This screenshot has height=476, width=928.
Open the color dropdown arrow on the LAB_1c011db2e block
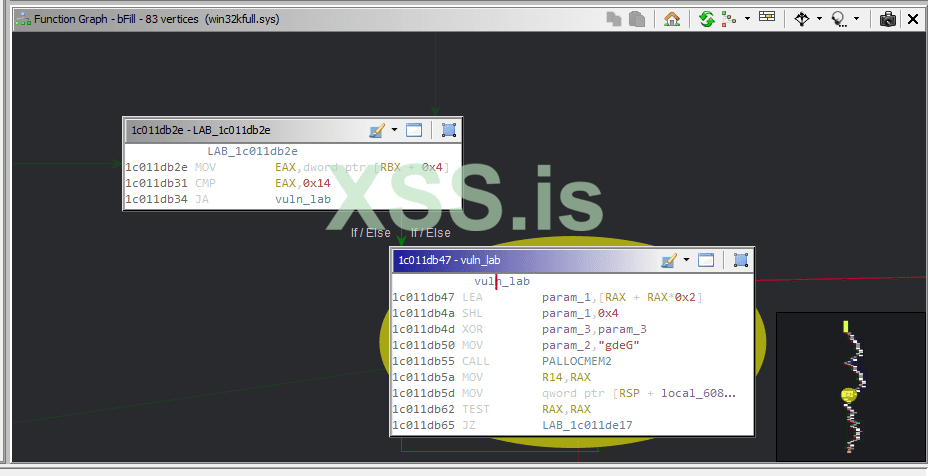click(x=394, y=130)
